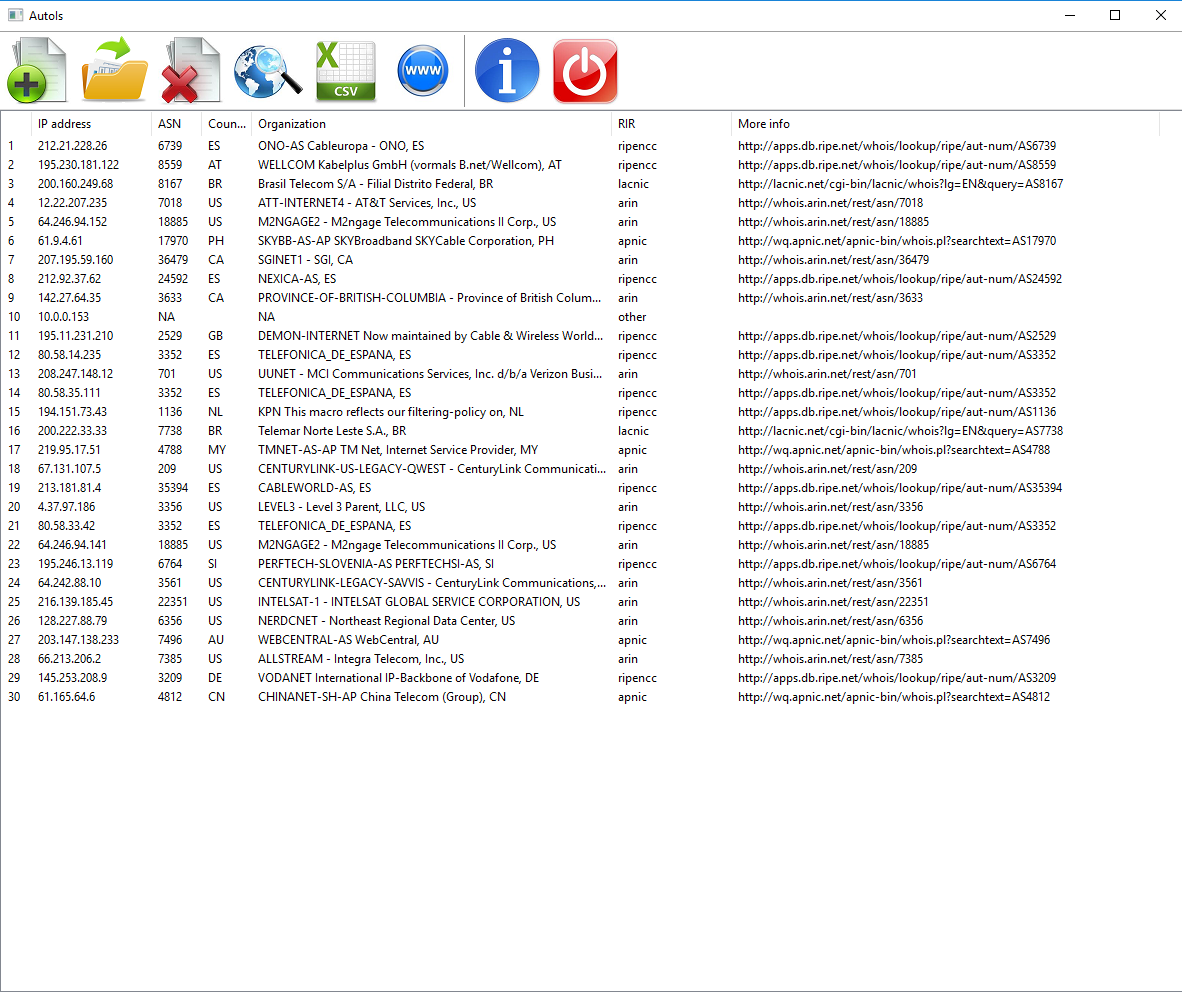This screenshot has height=992, width=1182.
Task: Select the SKYBB-AS-AP SKYBroadband organization row
Action: (406, 240)
